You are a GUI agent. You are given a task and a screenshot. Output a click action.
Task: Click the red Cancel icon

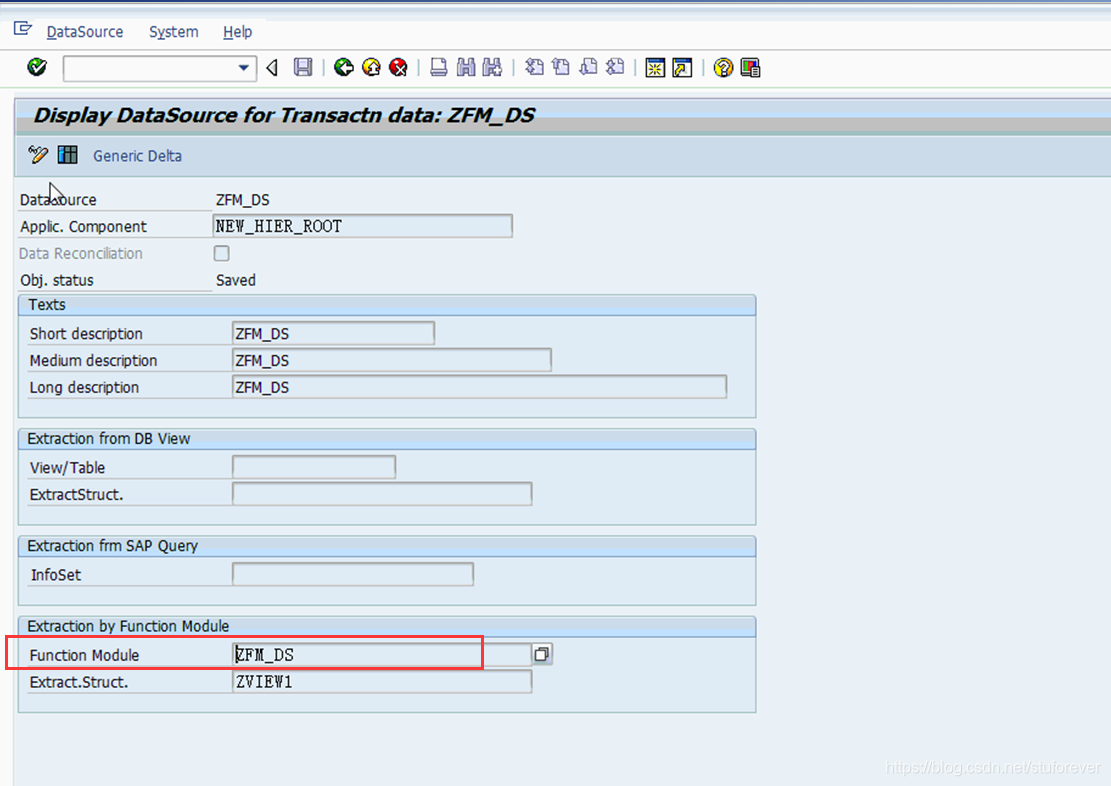tap(398, 67)
